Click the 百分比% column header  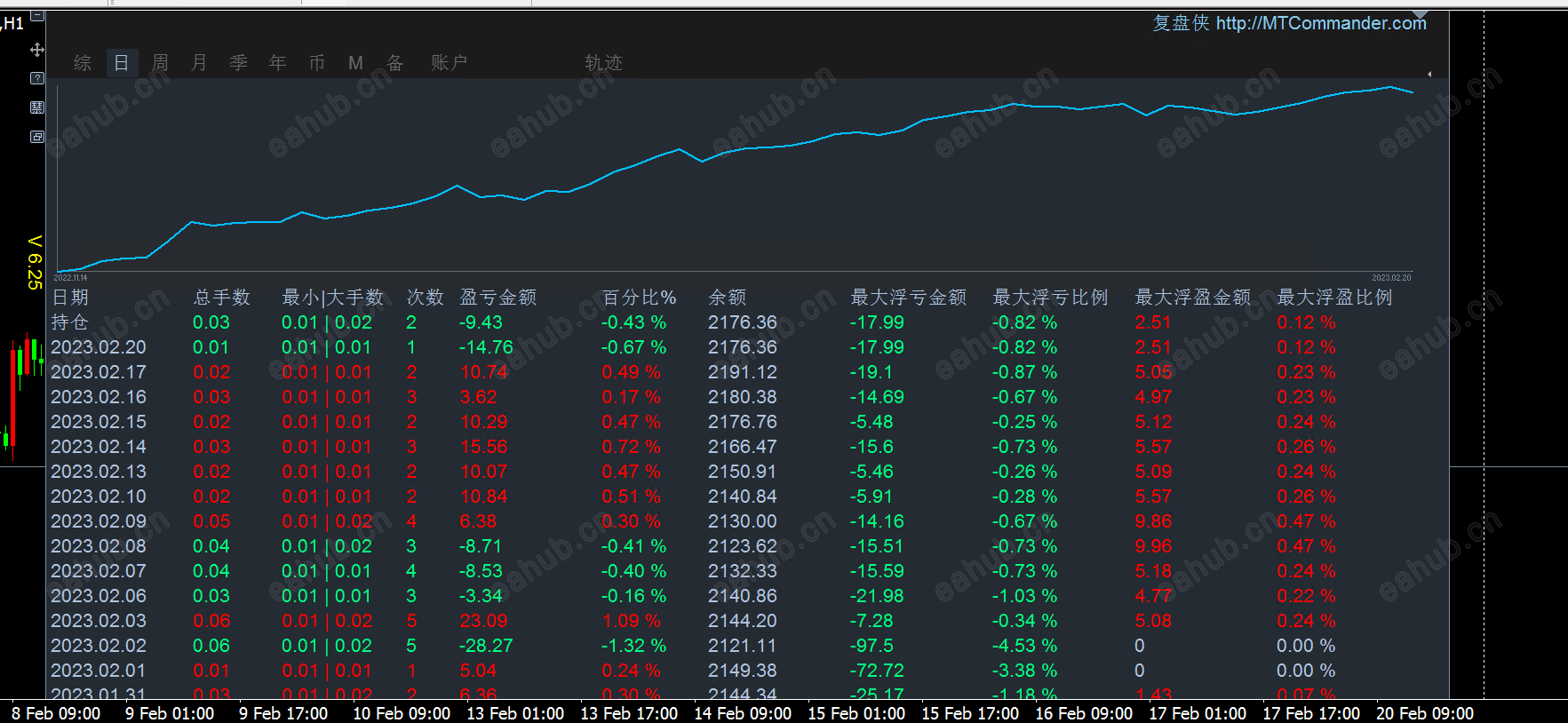(639, 298)
